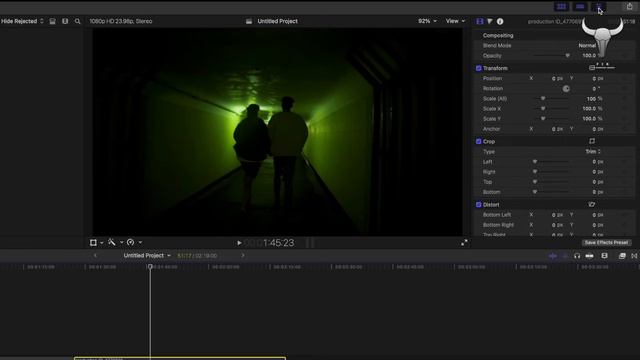This screenshot has width=640, height=360.
Task: Click the Crop onscreen controls icon
Action: point(592,141)
